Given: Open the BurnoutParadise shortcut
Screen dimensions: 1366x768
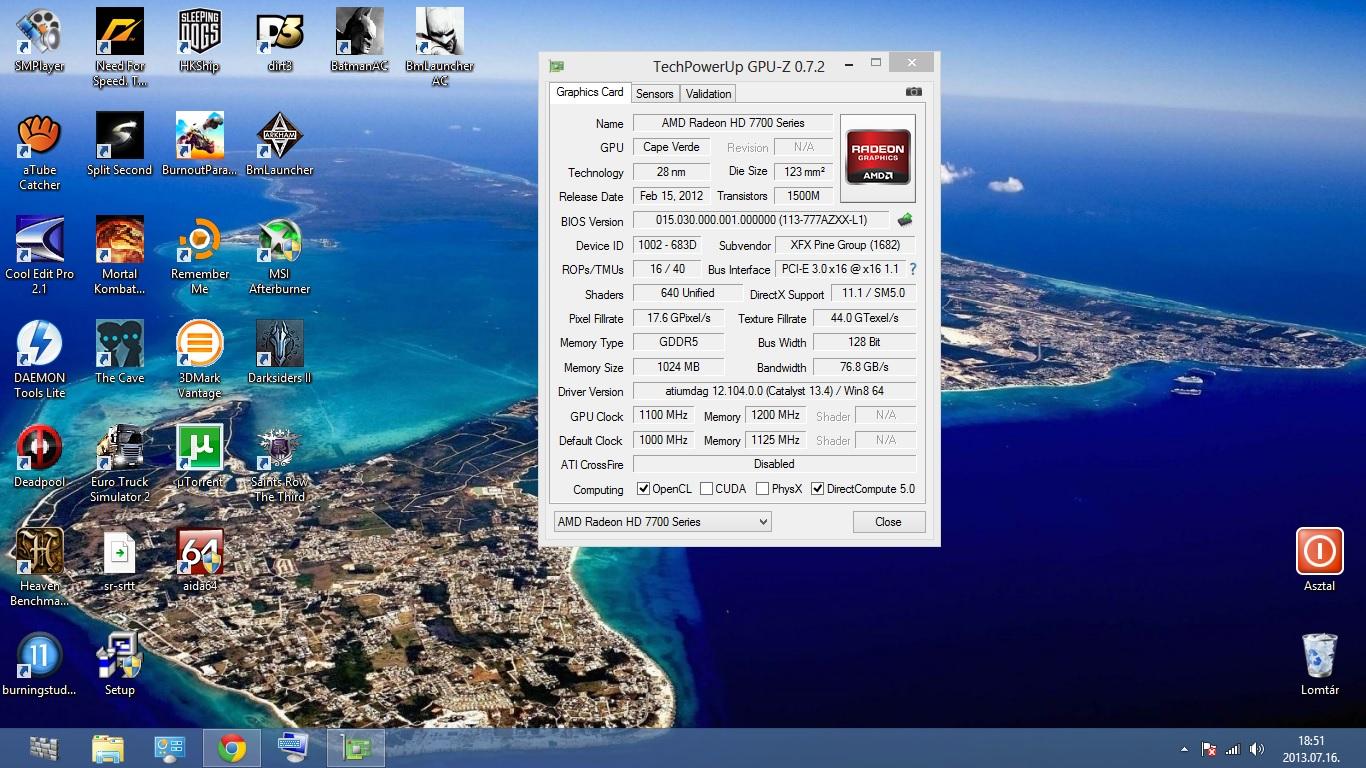Looking at the screenshot, I should [x=200, y=144].
